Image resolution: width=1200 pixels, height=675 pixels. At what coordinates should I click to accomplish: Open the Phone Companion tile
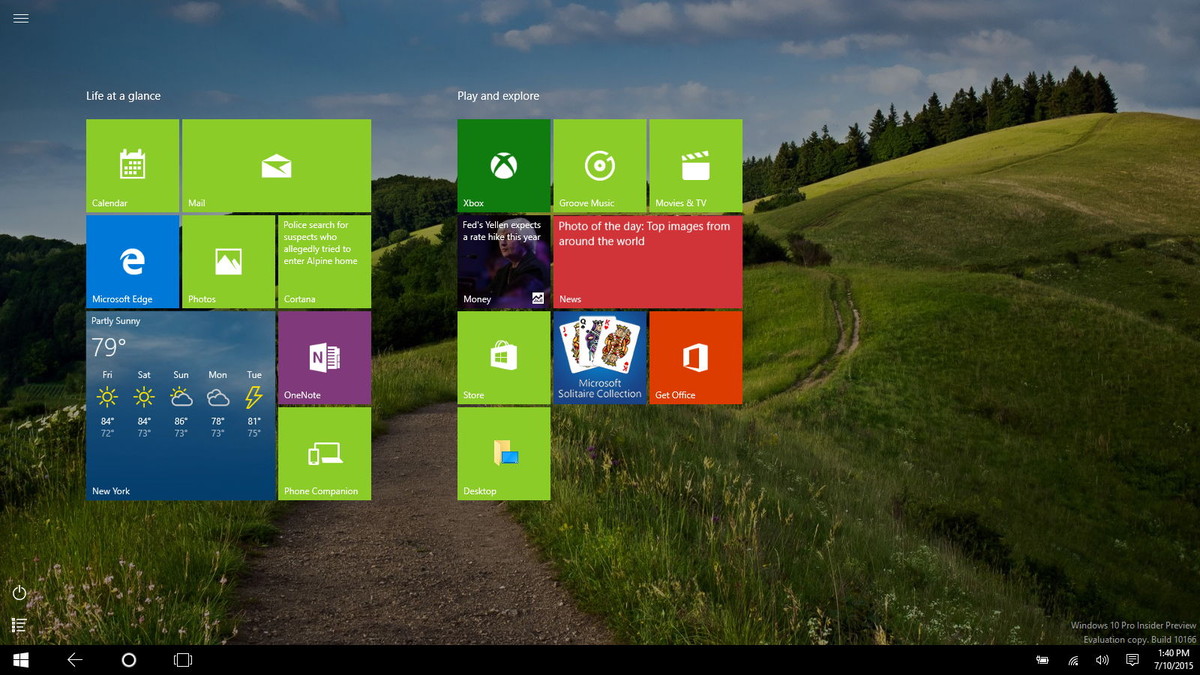(x=324, y=454)
